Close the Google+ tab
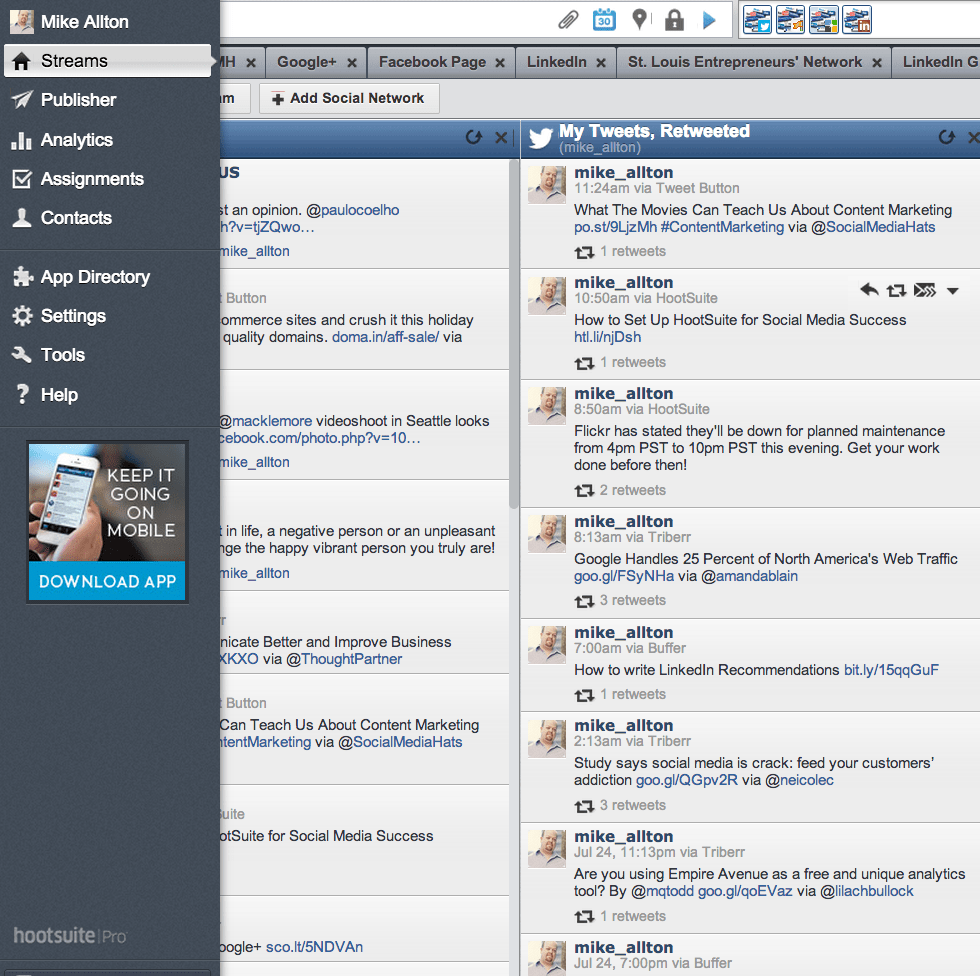Viewport: 980px width, 976px height. pos(352,62)
